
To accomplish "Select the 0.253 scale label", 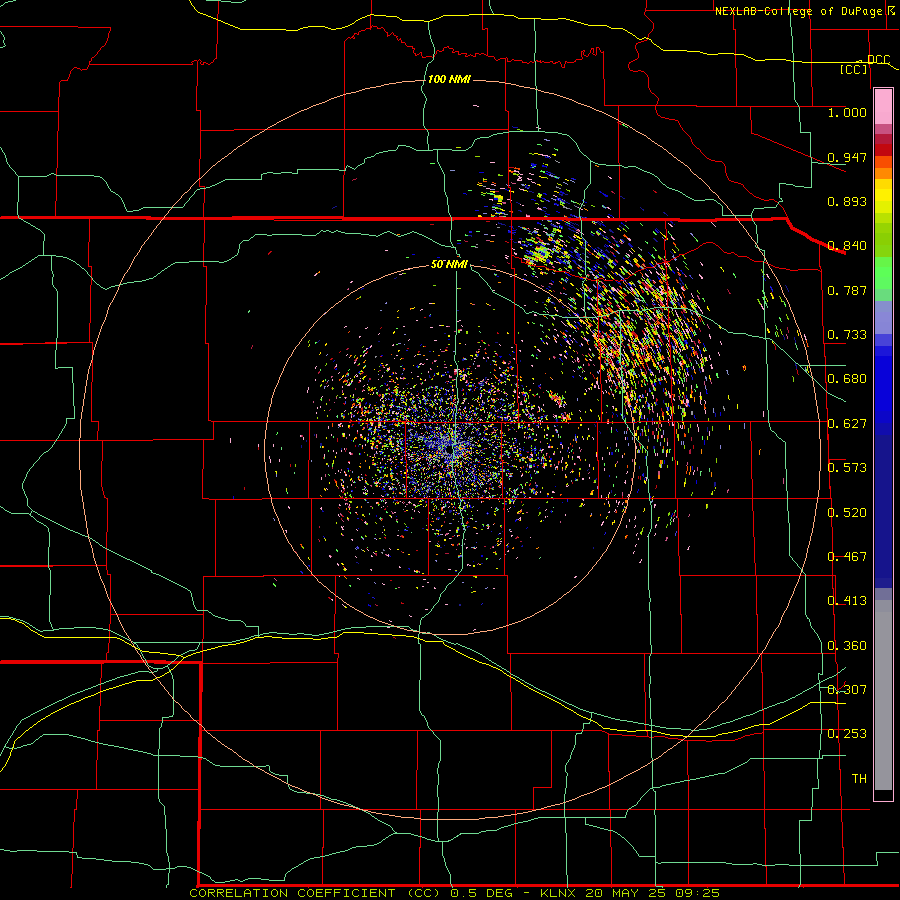I will click(x=847, y=734).
